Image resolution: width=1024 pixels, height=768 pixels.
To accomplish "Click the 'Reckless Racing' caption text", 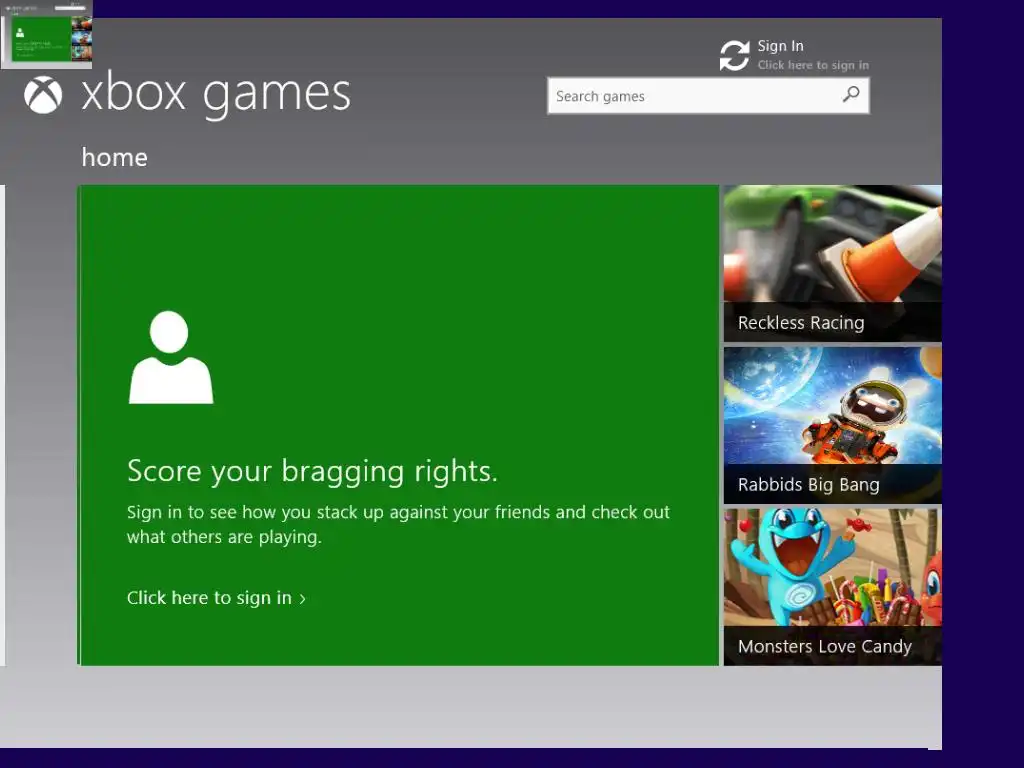I will click(801, 323).
